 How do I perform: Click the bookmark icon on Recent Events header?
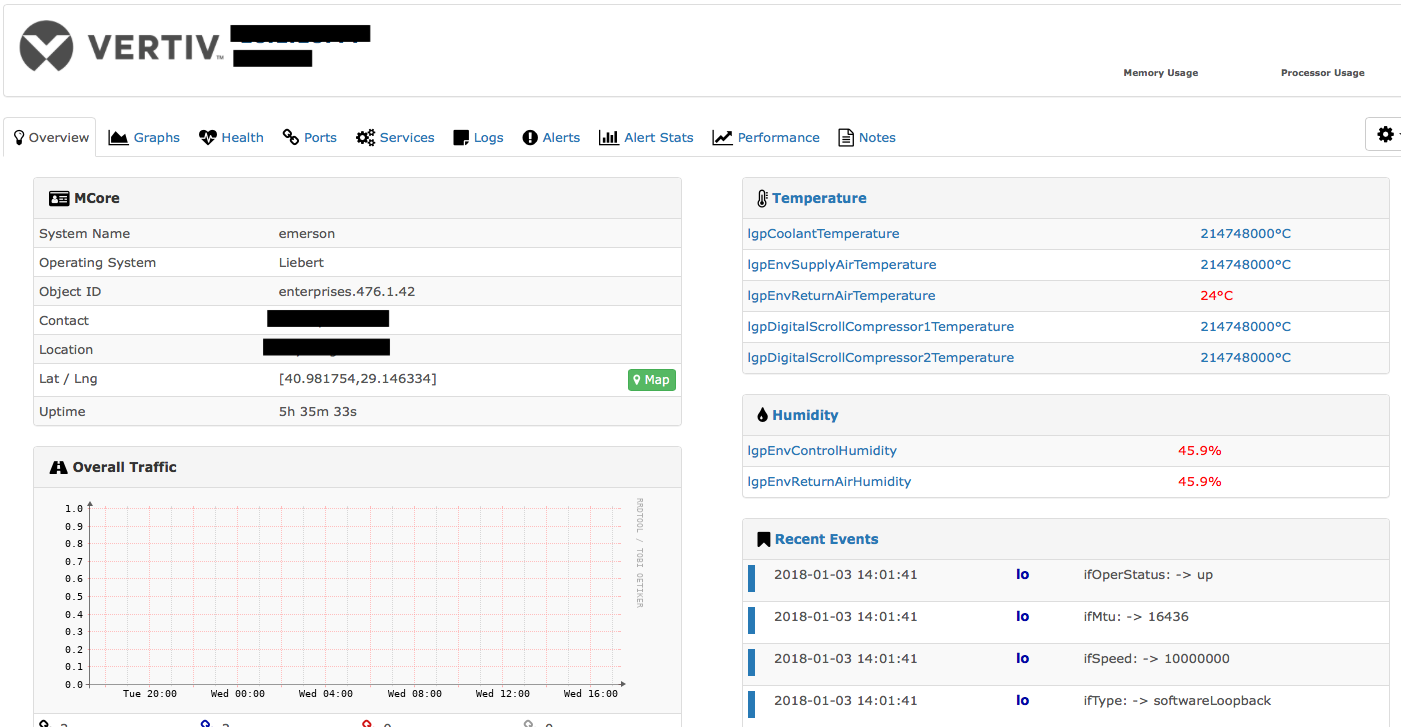point(764,538)
